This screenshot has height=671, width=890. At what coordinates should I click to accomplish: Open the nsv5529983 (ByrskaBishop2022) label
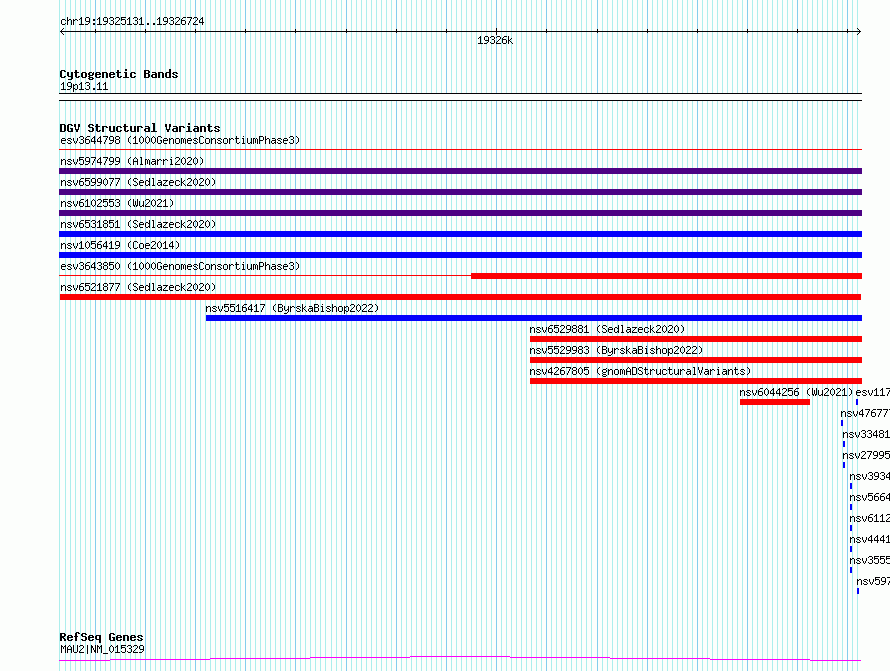616,350
